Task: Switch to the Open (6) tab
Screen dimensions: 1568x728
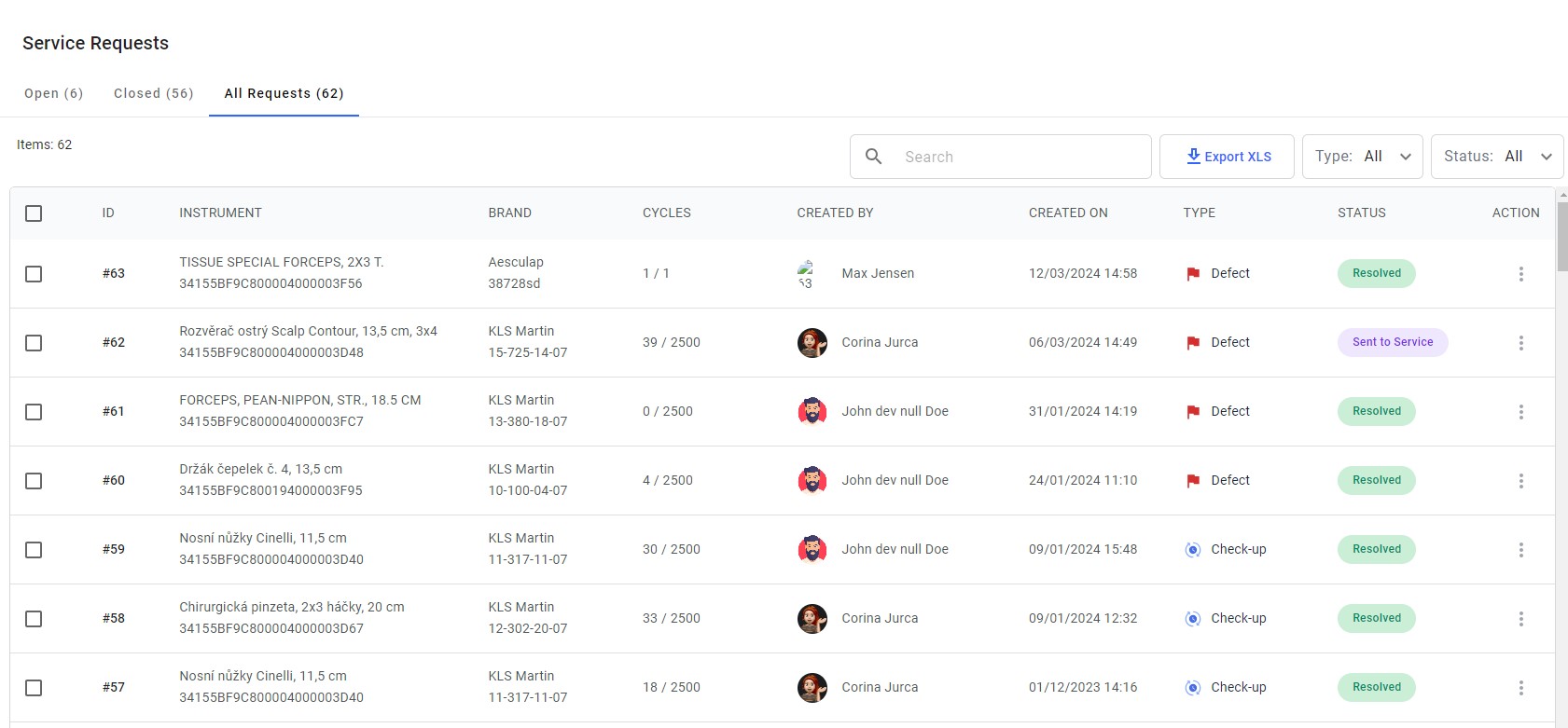Action: click(x=53, y=93)
